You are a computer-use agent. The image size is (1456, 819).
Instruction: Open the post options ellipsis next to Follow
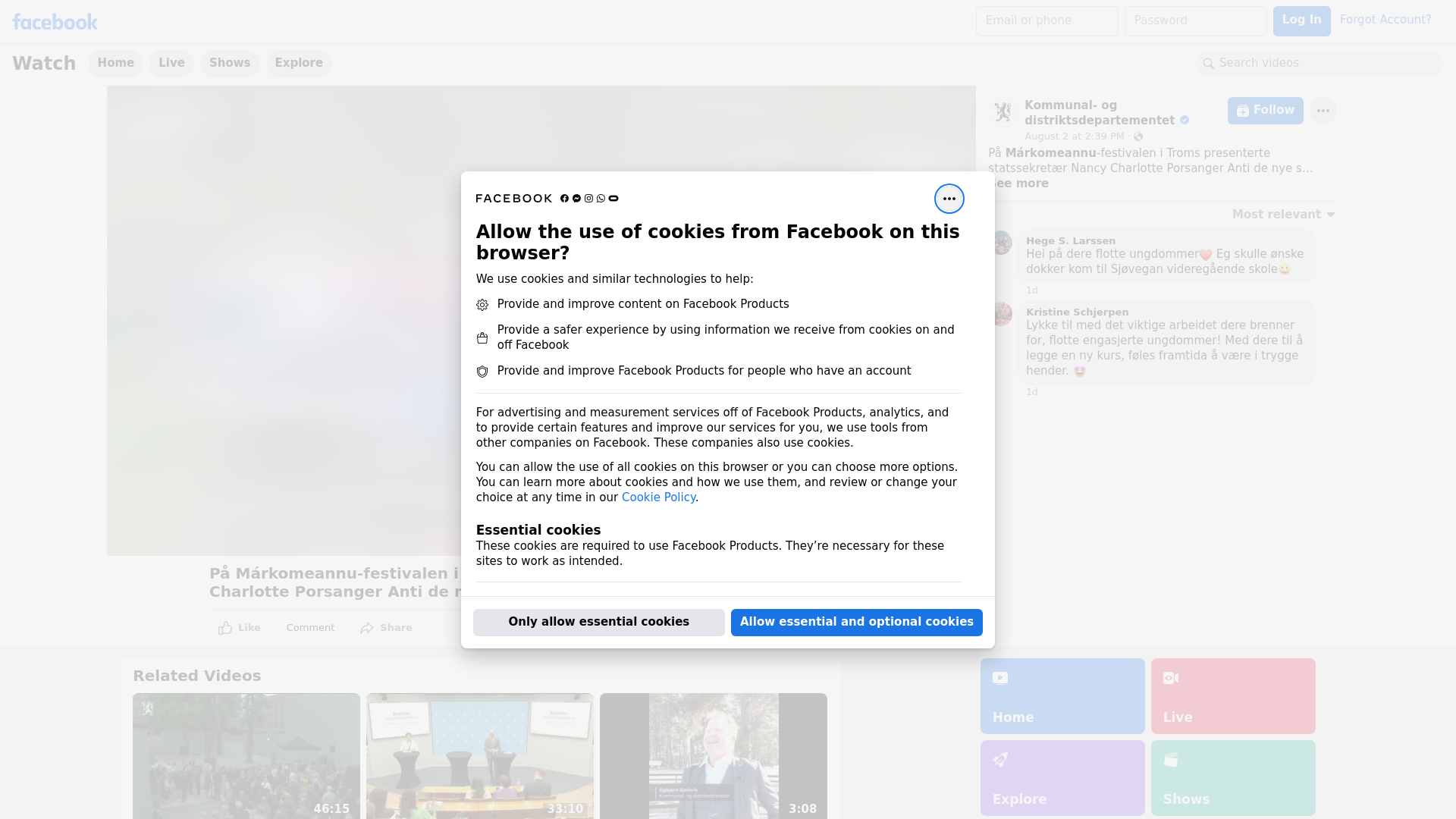coord(1323,111)
